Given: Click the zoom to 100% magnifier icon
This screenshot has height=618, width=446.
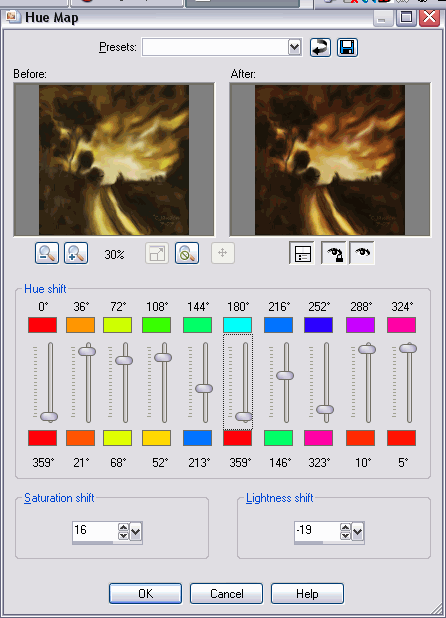Looking at the screenshot, I should [x=187, y=253].
